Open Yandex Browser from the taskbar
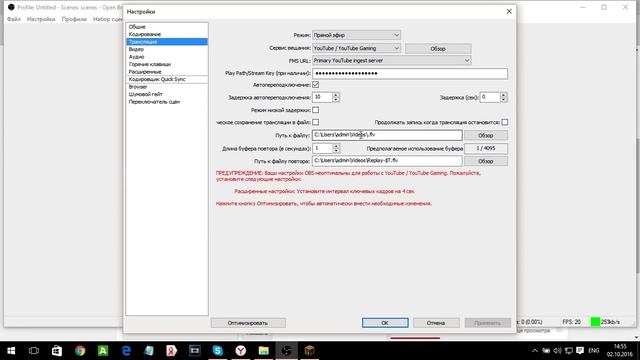Viewport: 640px width, 360px height. [241, 351]
